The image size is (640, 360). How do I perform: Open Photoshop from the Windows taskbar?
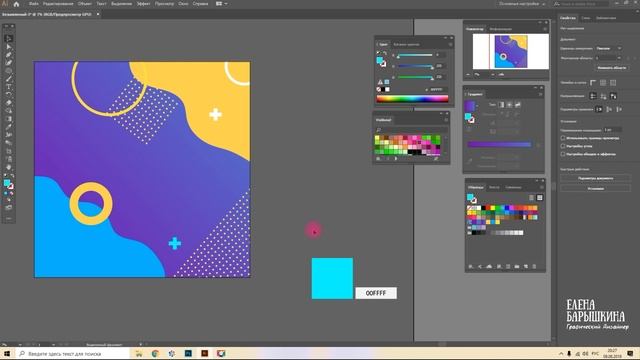coord(188,353)
